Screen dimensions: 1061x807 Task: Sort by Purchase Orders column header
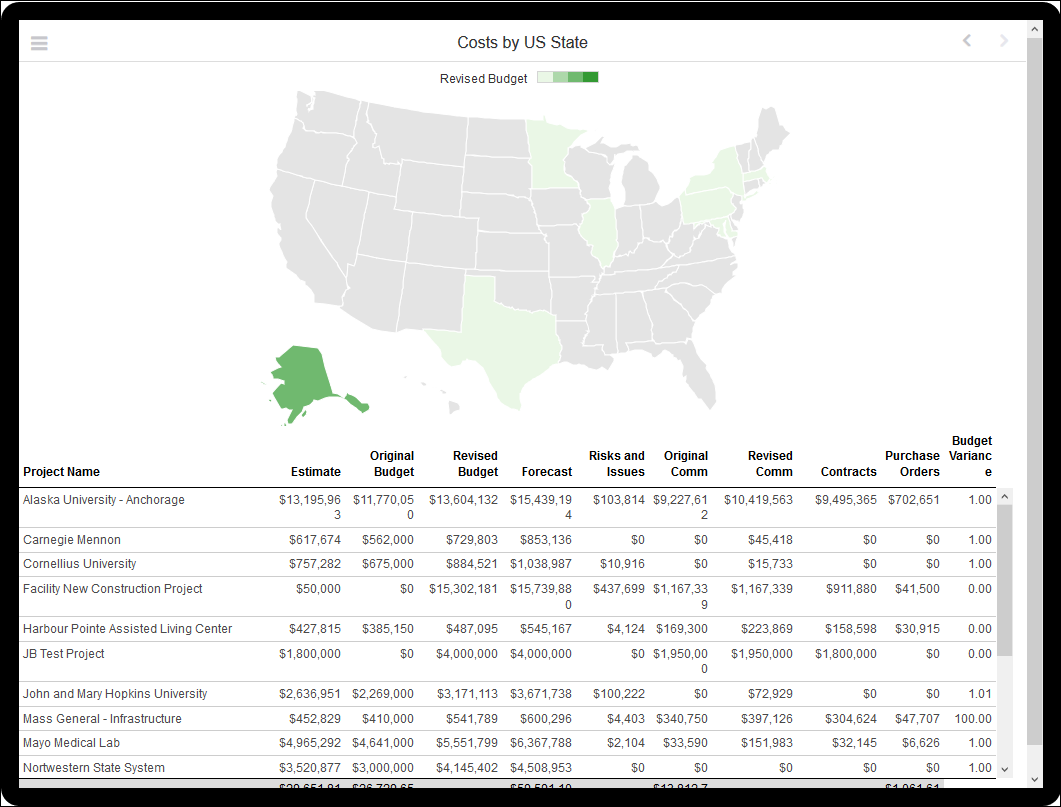[x=912, y=463]
